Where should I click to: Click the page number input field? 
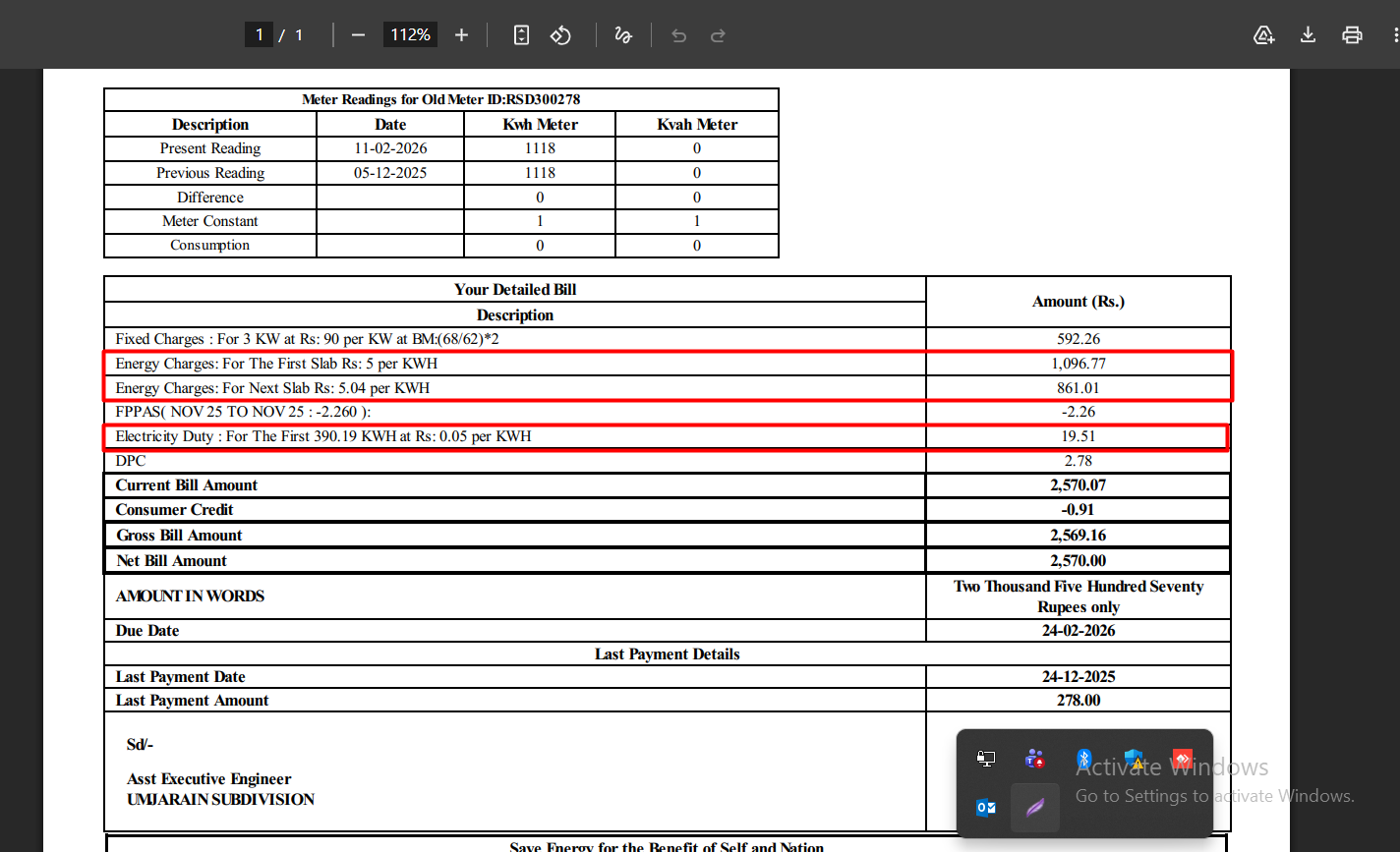click(x=259, y=35)
